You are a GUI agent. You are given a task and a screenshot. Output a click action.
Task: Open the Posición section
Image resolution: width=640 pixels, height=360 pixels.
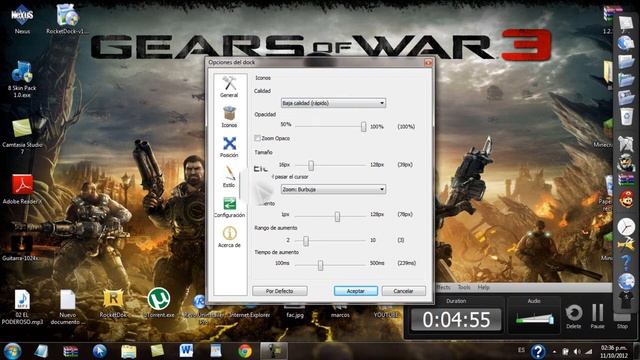(229, 147)
